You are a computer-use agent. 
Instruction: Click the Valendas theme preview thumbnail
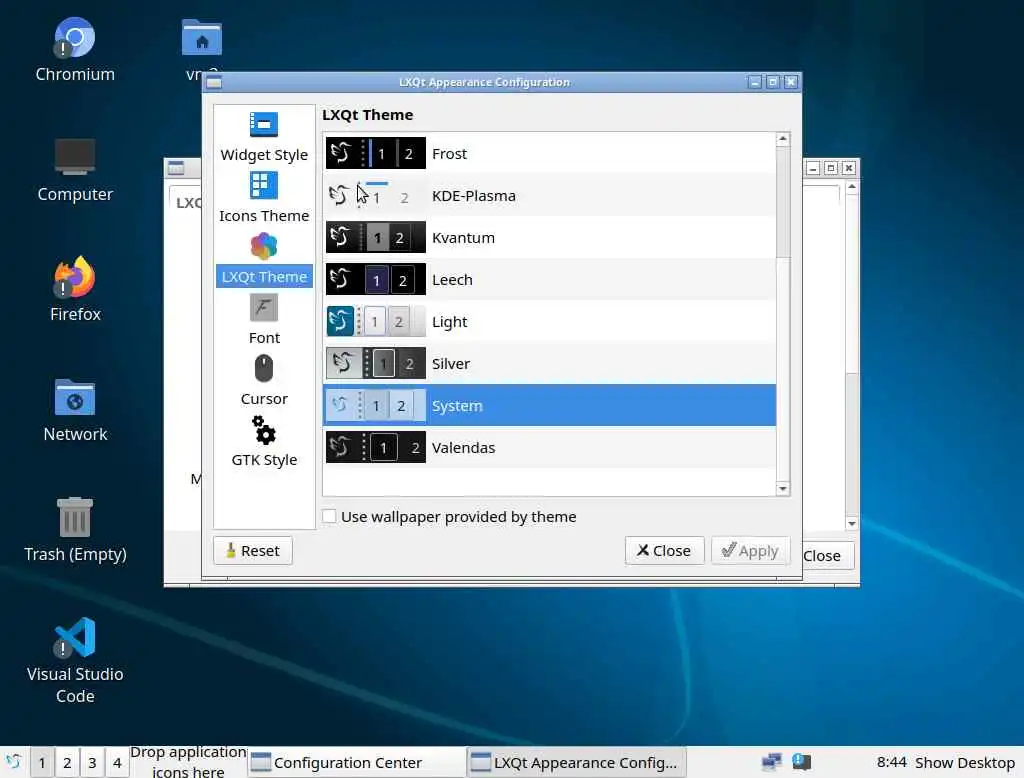point(376,447)
